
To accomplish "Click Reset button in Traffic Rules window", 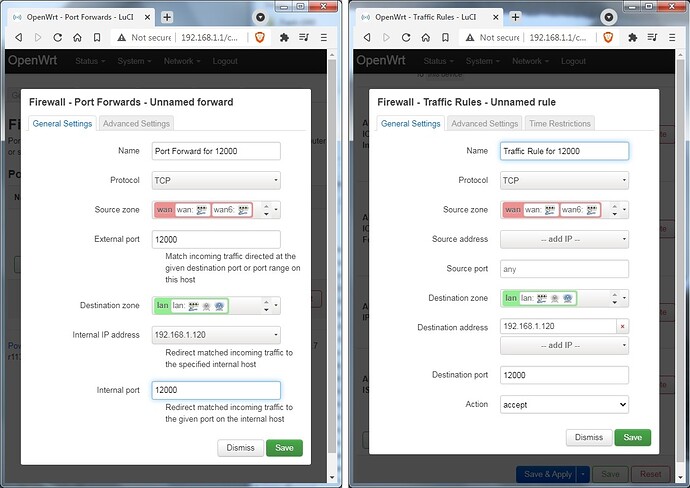I will 650,474.
